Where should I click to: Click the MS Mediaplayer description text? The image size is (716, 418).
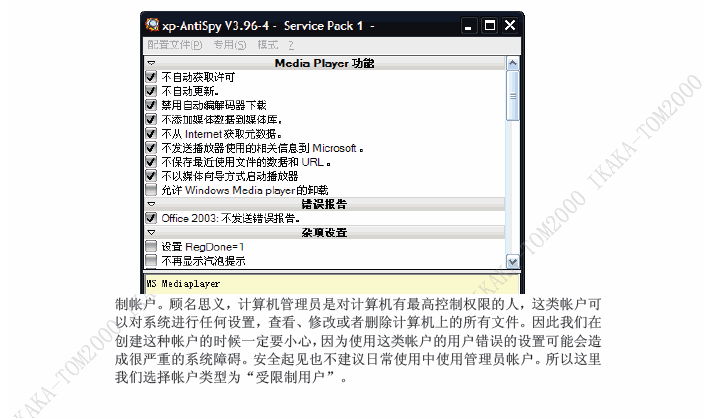tap(183, 284)
